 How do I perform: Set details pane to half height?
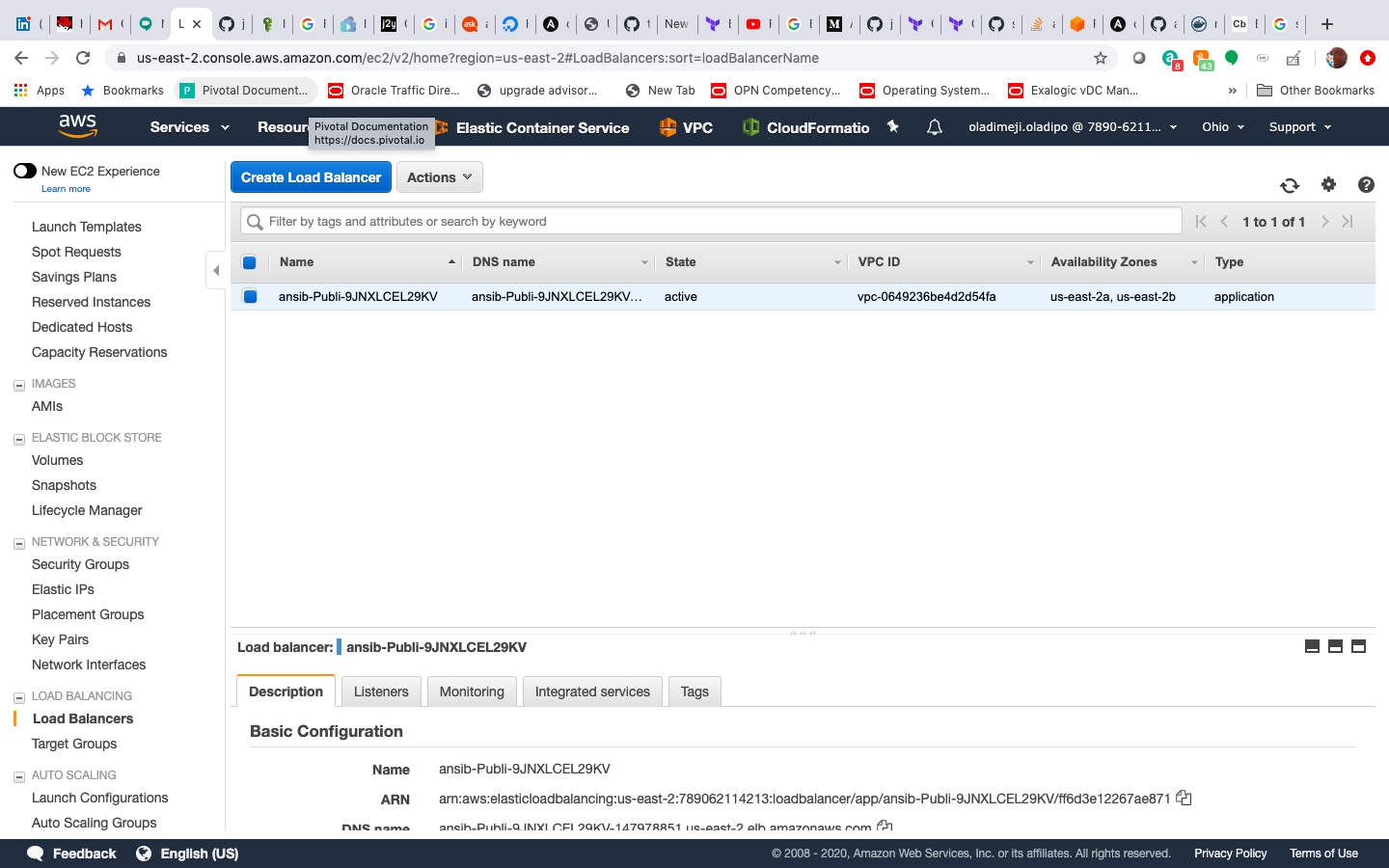click(1335, 646)
